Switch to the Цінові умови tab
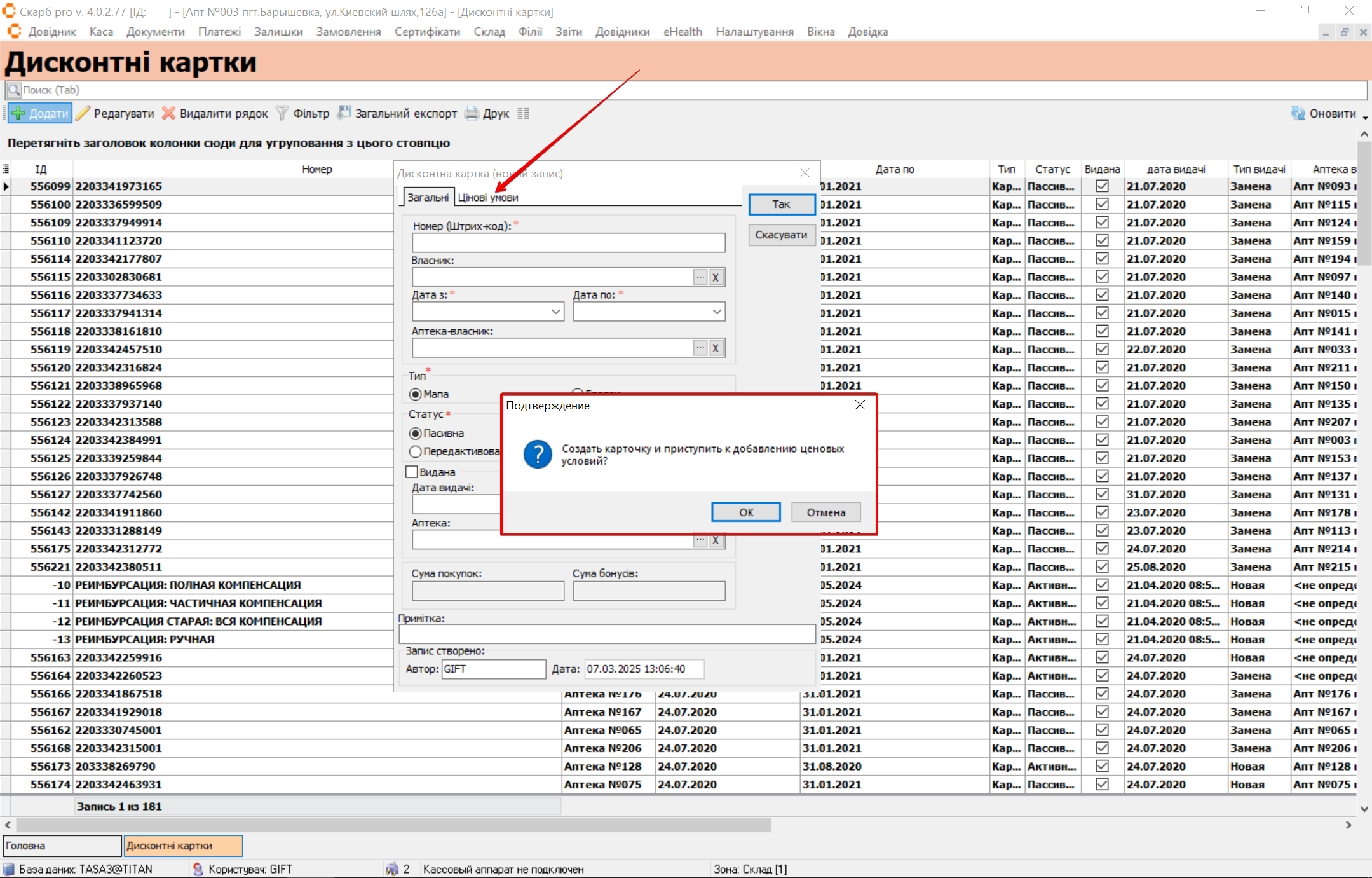Image resolution: width=1372 pixels, height=878 pixels. coord(487,198)
